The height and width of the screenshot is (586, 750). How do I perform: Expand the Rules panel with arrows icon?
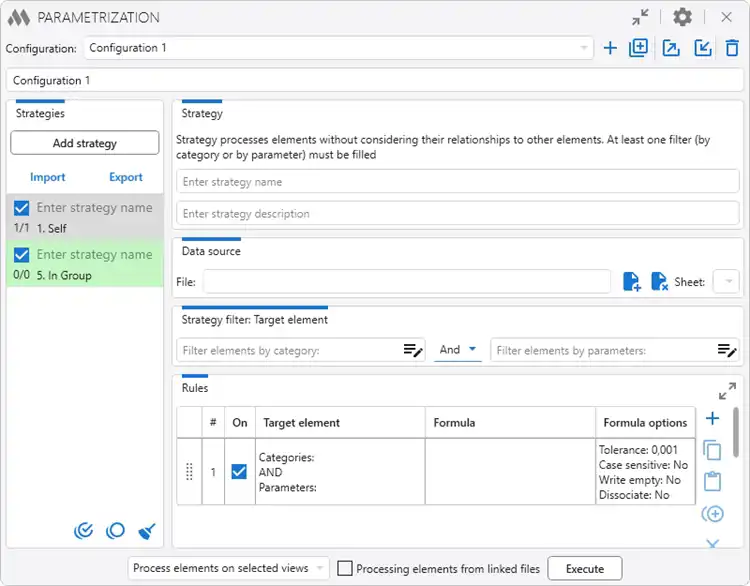(727, 391)
